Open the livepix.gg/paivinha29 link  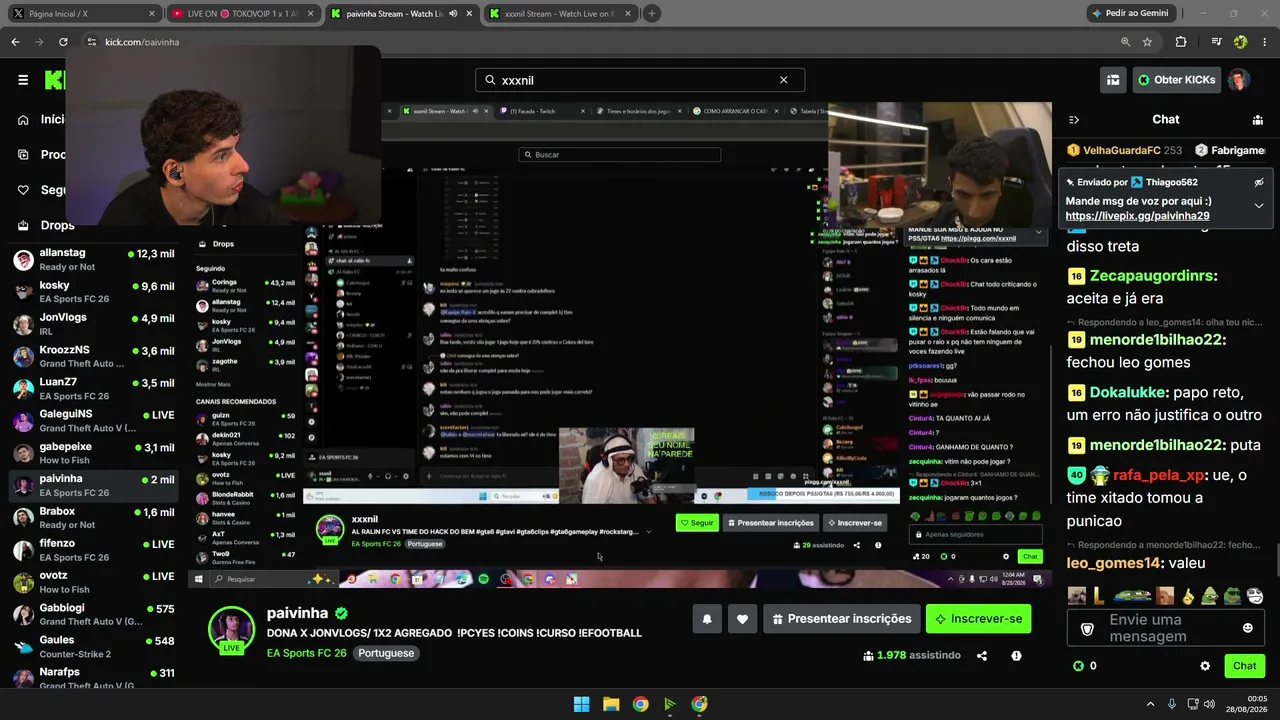[1137, 216]
